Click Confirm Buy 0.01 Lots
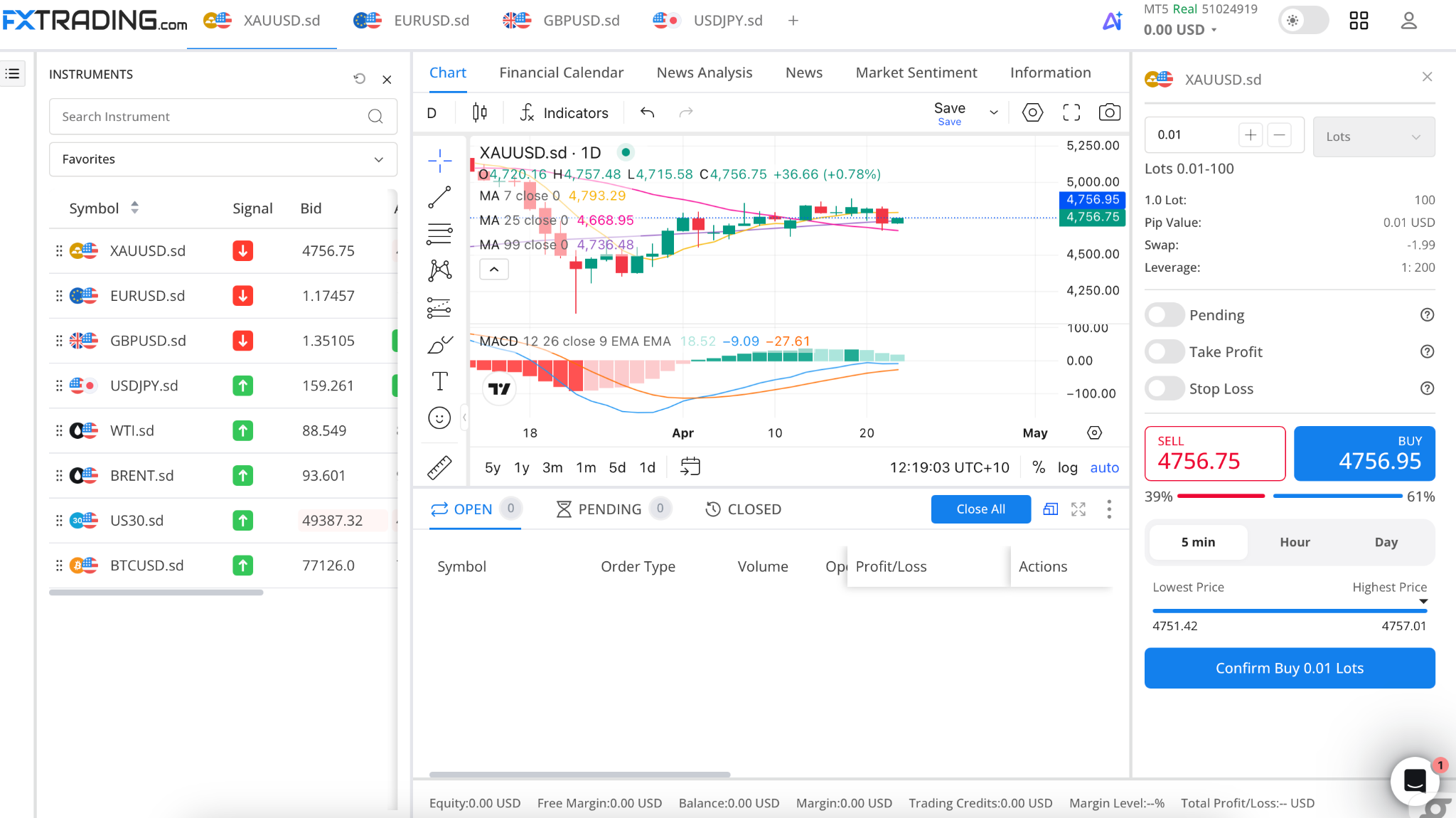The image size is (1456, 818). coord(1290,668)
